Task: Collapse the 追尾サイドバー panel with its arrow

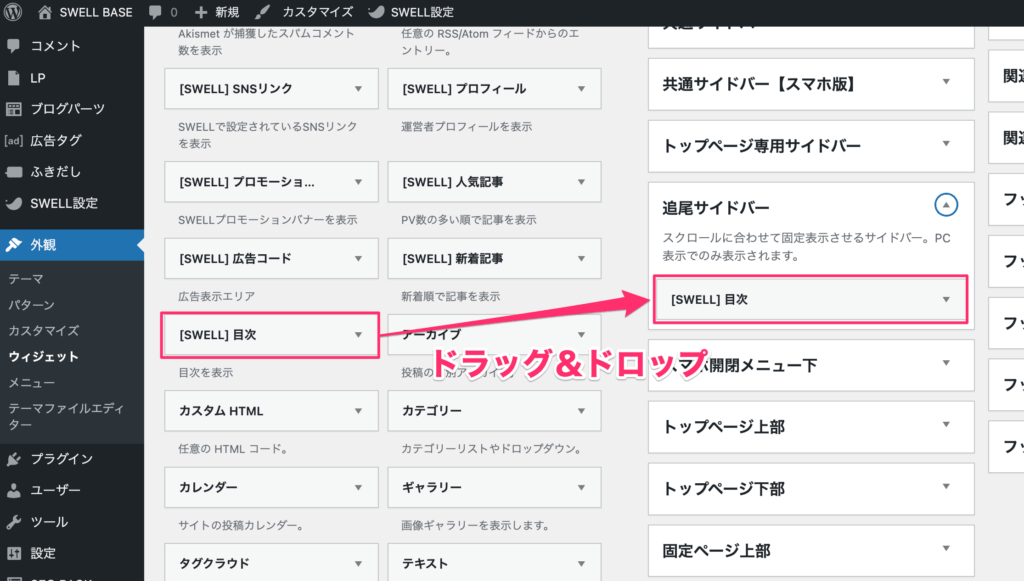Action: click(x=945, y=205)
